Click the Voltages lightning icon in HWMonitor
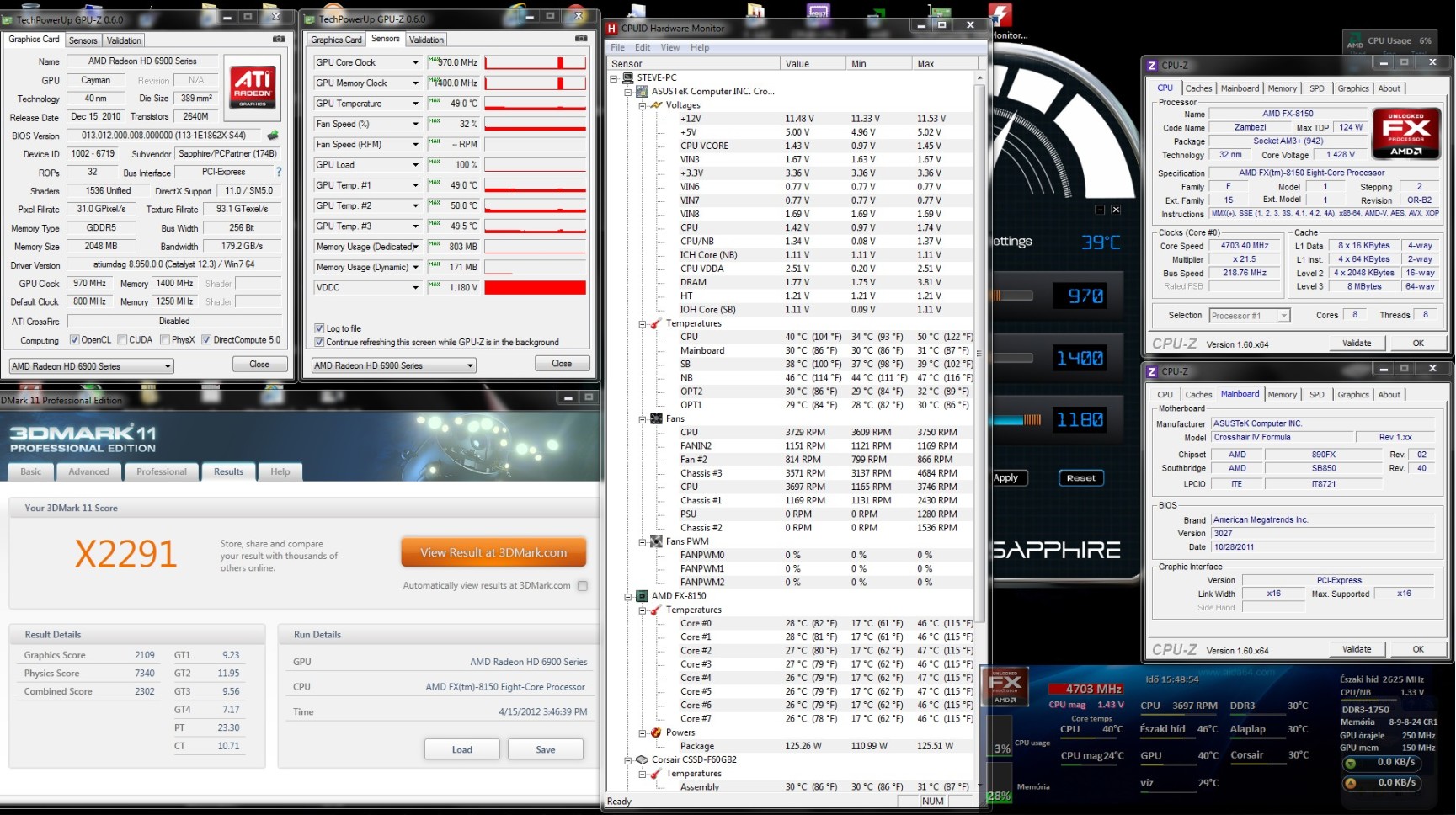Screen dimensions: 1456x815 click(656, 105)
